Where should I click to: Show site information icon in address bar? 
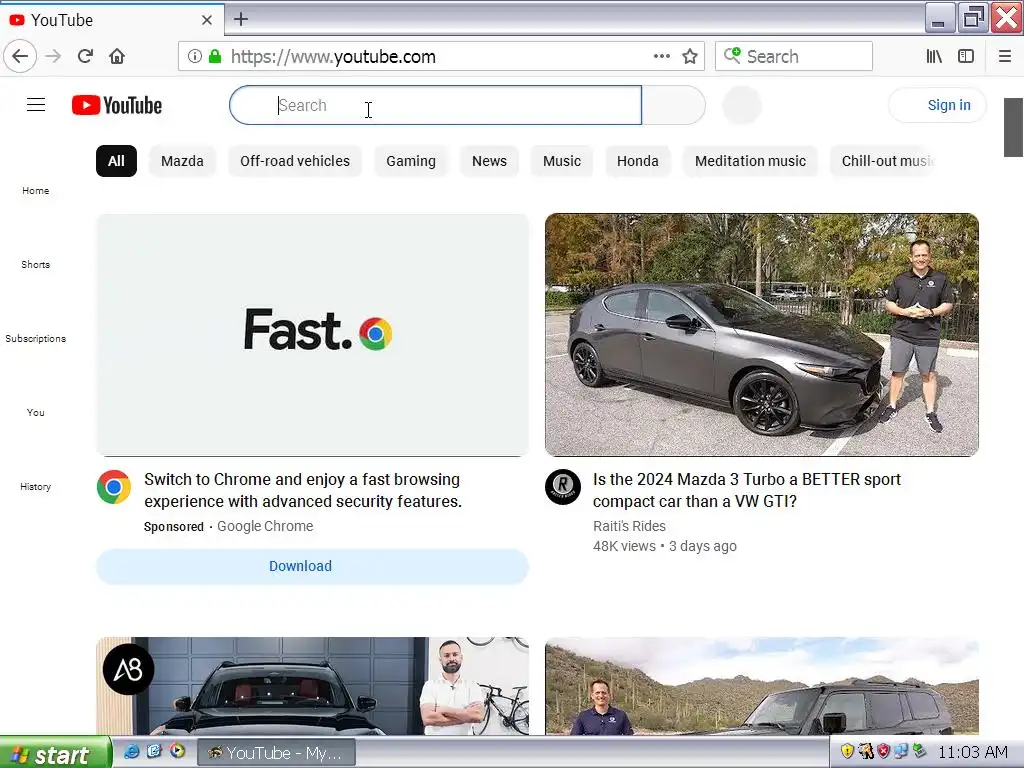[x=195, y=57]
